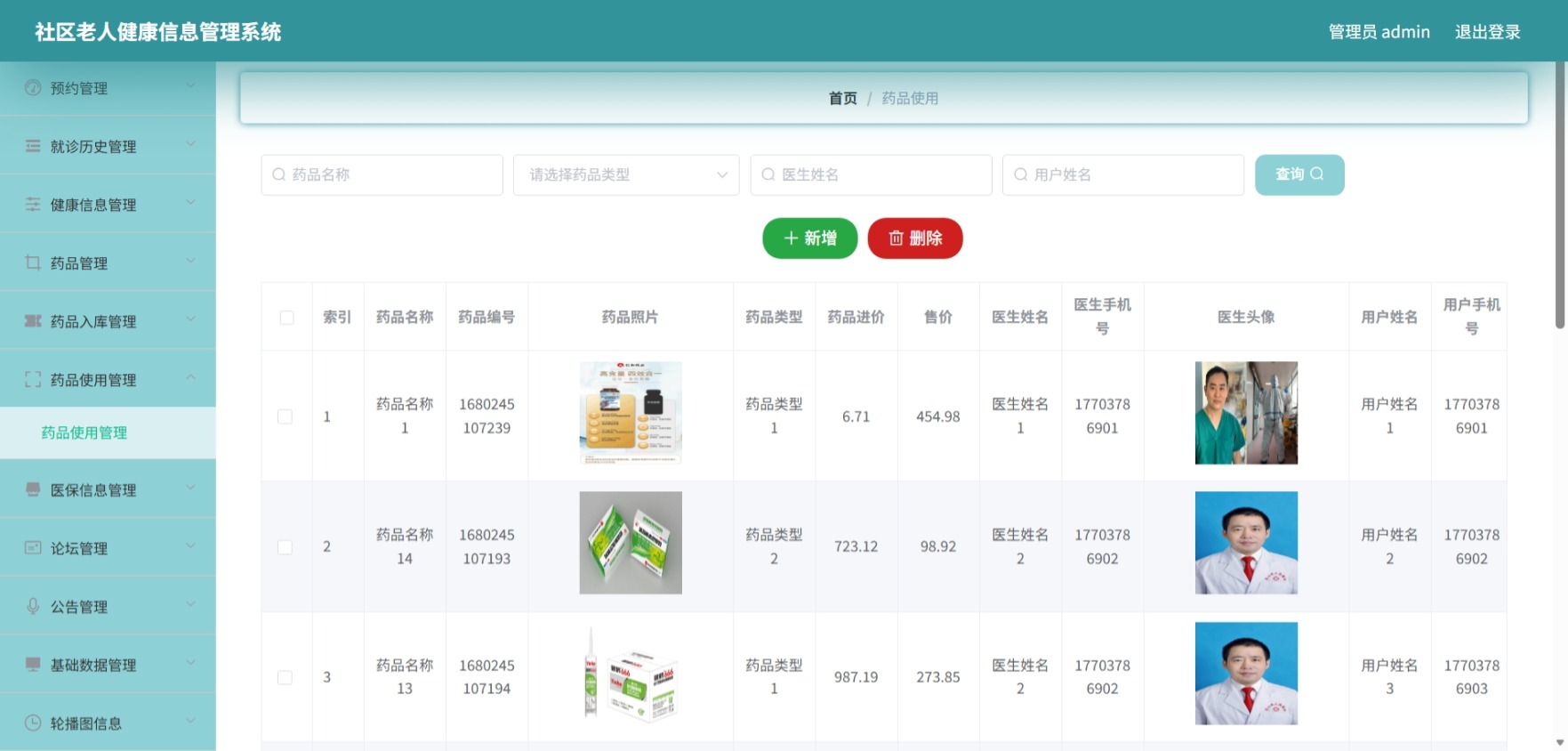
Task: Collapse 药品使用管理 menu chevron
Action: click(x=190, y=377)
